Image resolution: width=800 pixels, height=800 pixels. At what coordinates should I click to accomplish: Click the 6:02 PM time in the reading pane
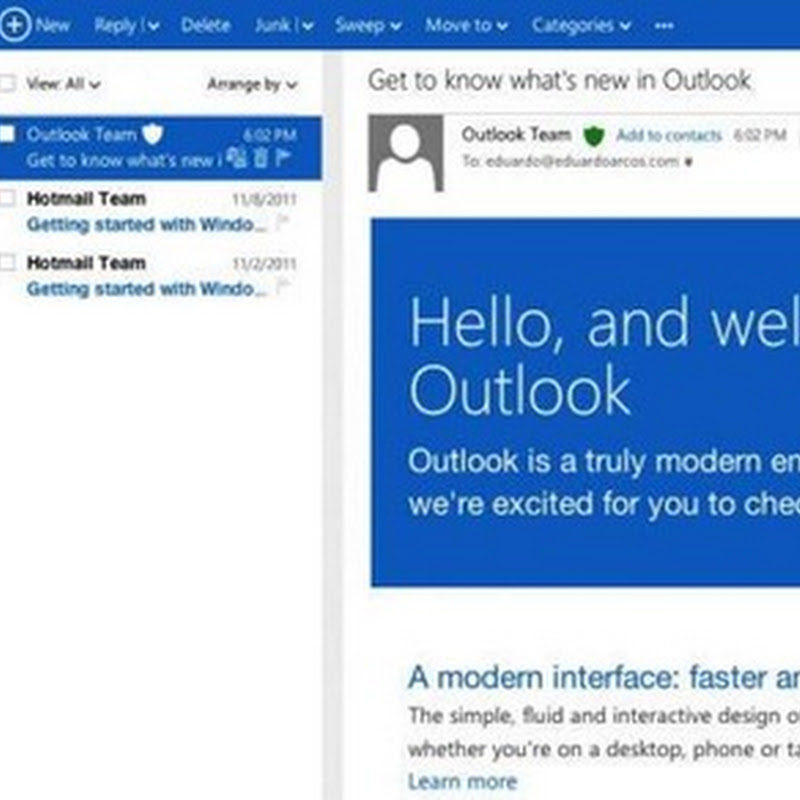coord(760,135)
